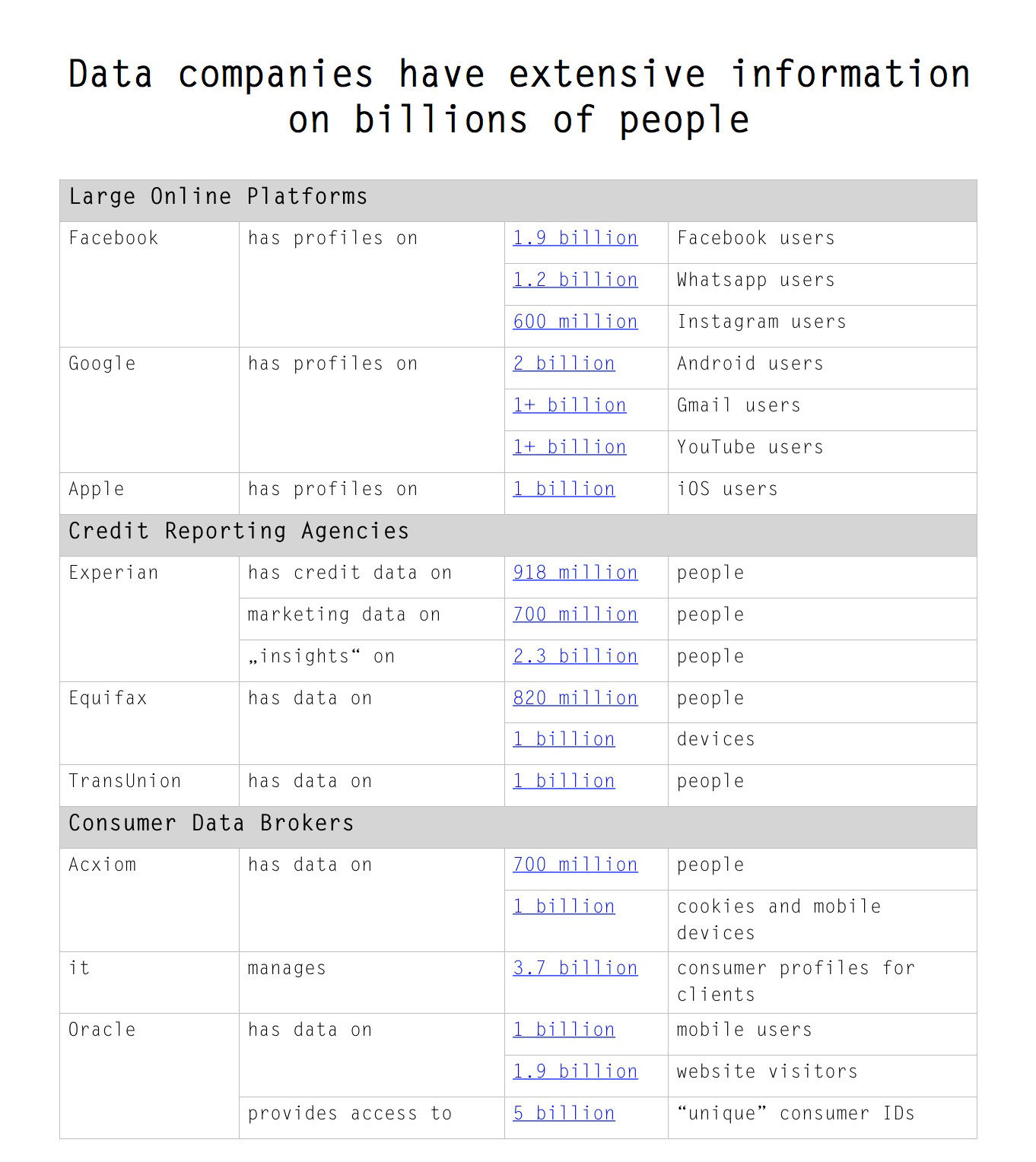The image size is (1036, 1162).
Task: Open the 3.7 billion consumer profiles link
Action: pyautogui.click(x=575, y=969)
